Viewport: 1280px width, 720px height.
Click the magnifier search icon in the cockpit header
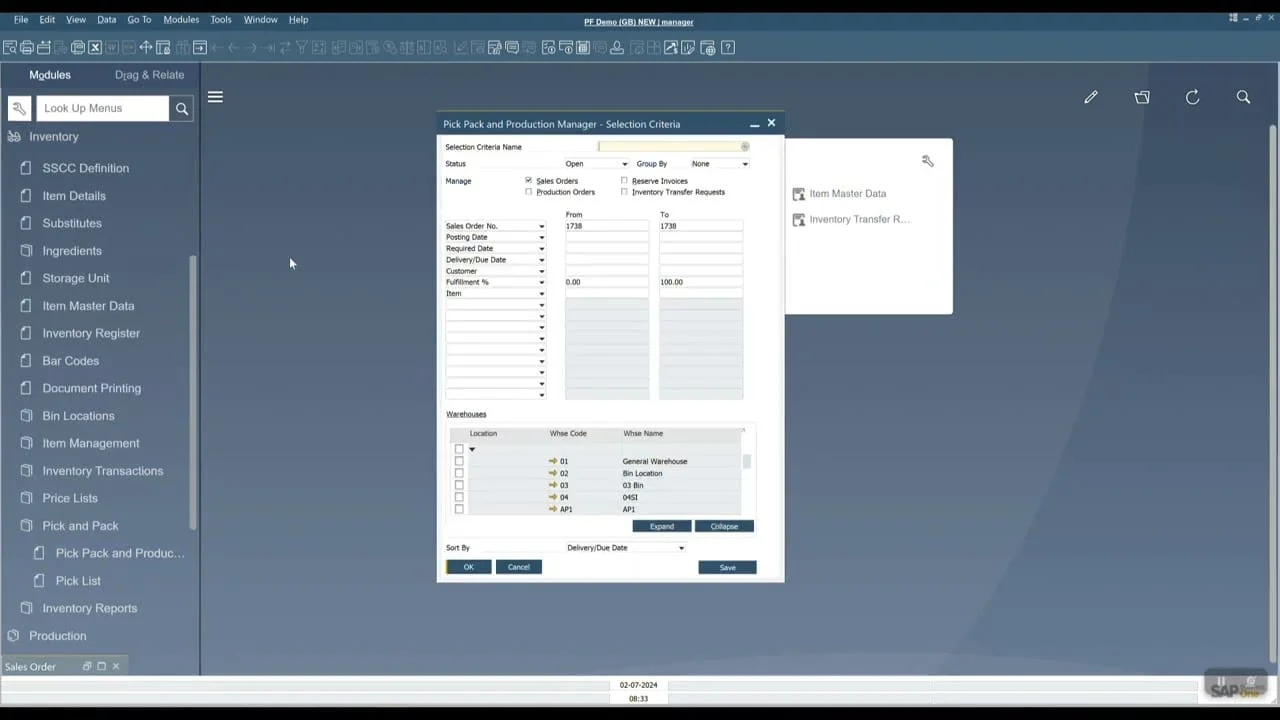pyautogui.click(x=1243, y=97)
